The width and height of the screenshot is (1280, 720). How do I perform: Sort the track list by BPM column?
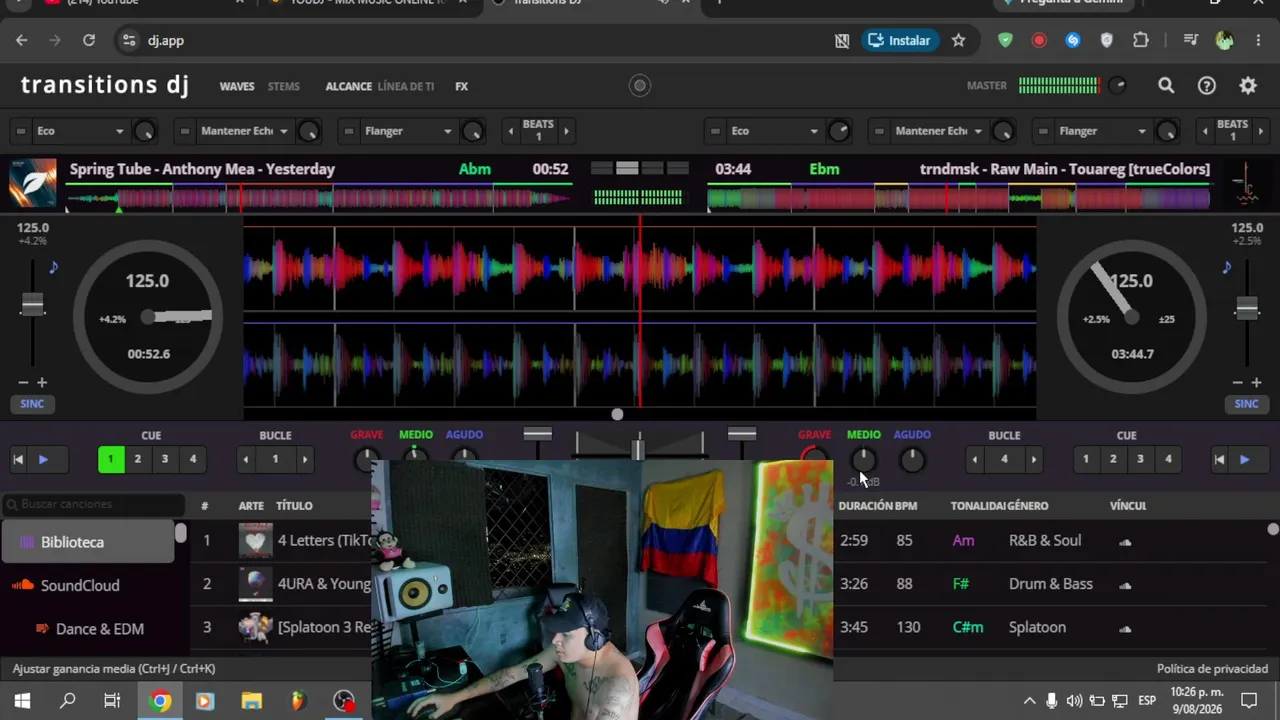click(906, 506)
